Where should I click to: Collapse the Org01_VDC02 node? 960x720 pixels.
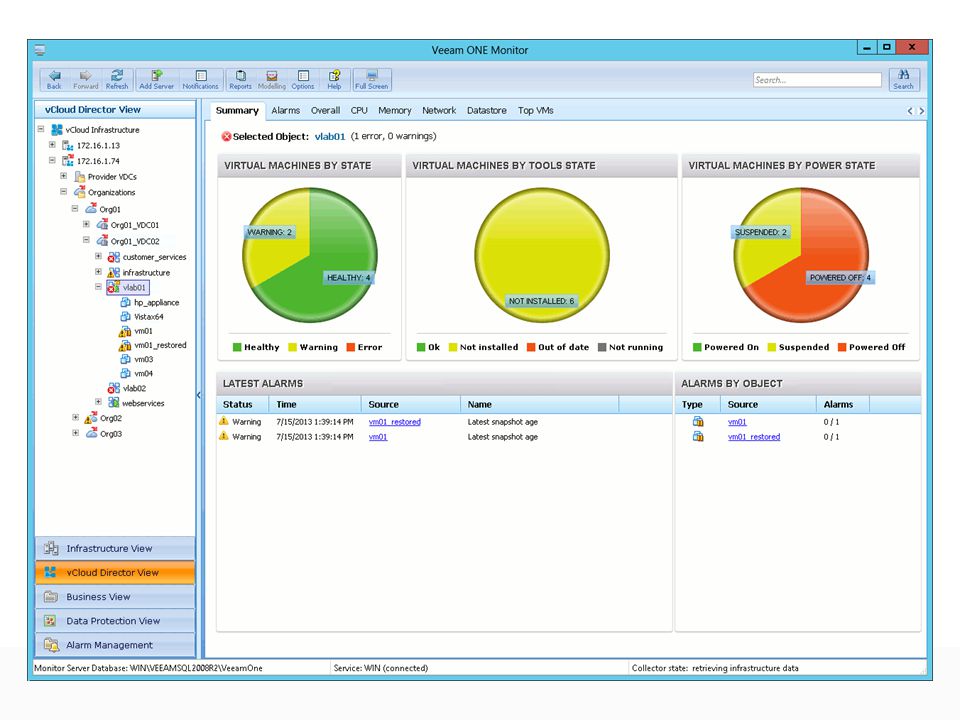(86, 240)
